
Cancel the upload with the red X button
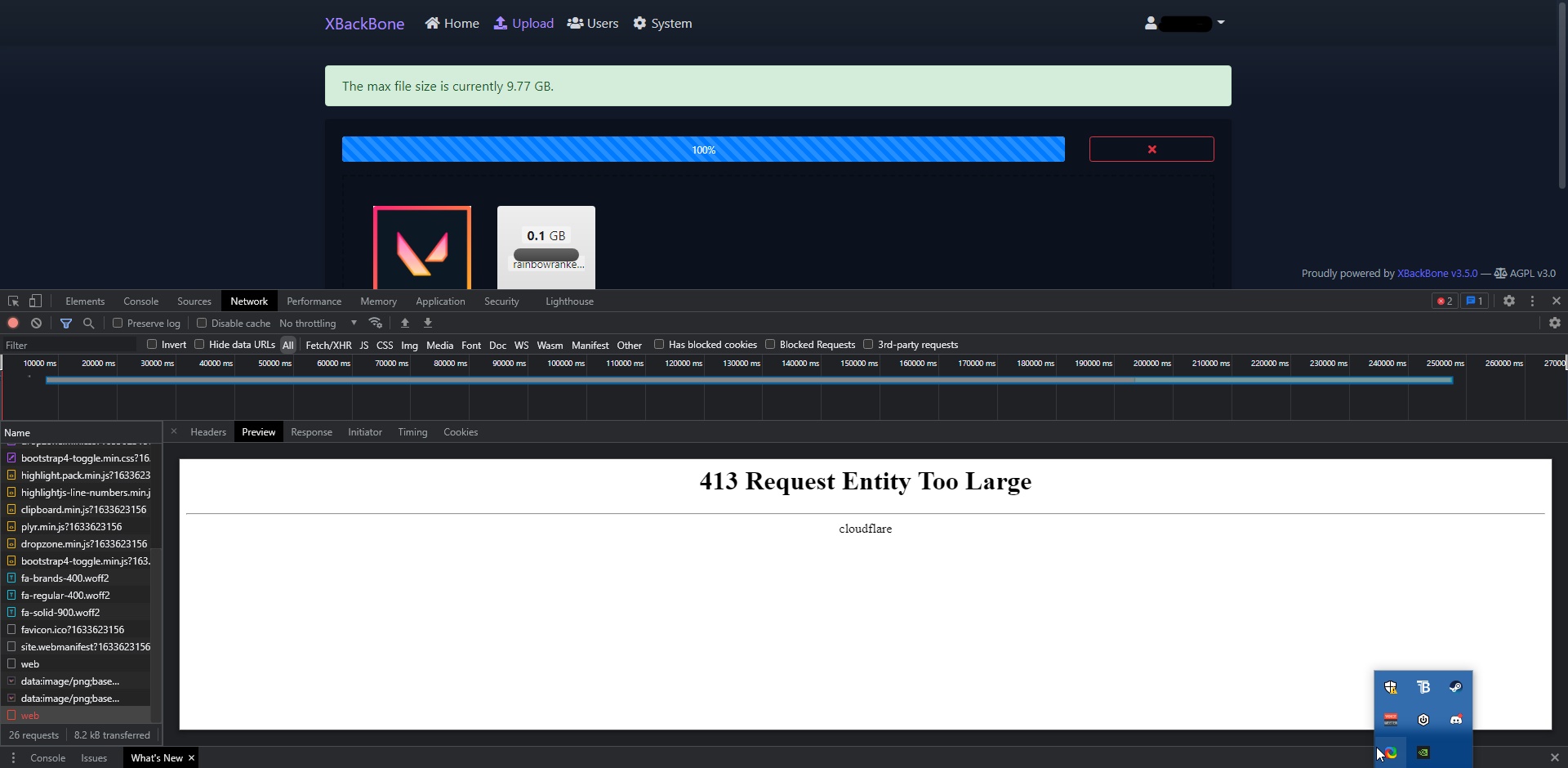pyautogui.click(x=1151, y=149)
